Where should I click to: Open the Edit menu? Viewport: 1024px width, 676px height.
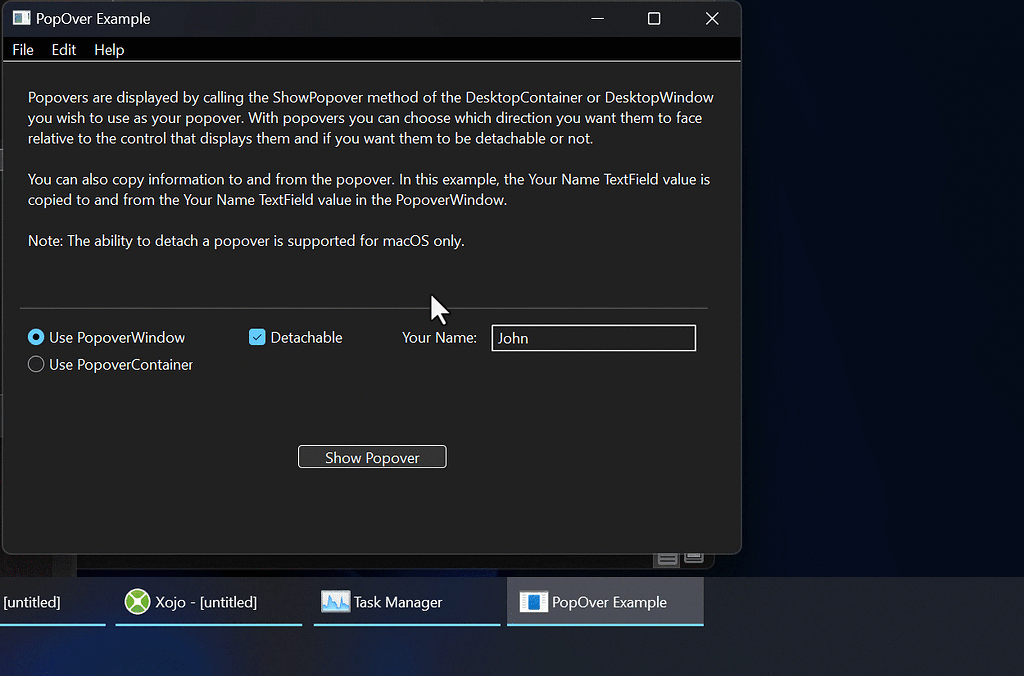click(x=63, y=49)
